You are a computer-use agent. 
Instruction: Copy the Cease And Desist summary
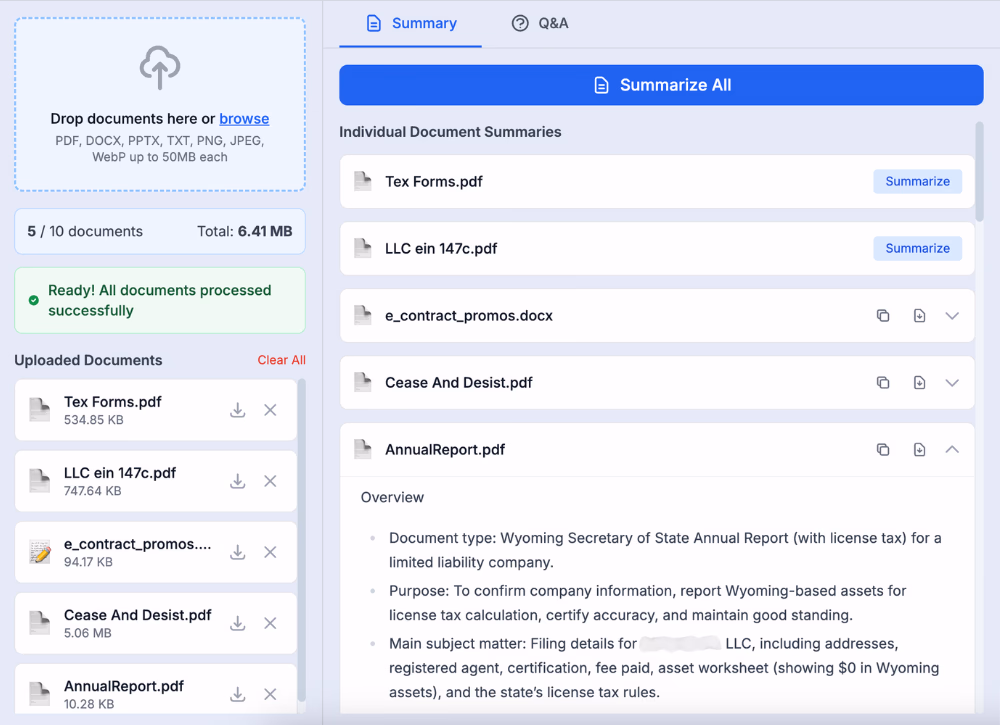coord(883,382)
